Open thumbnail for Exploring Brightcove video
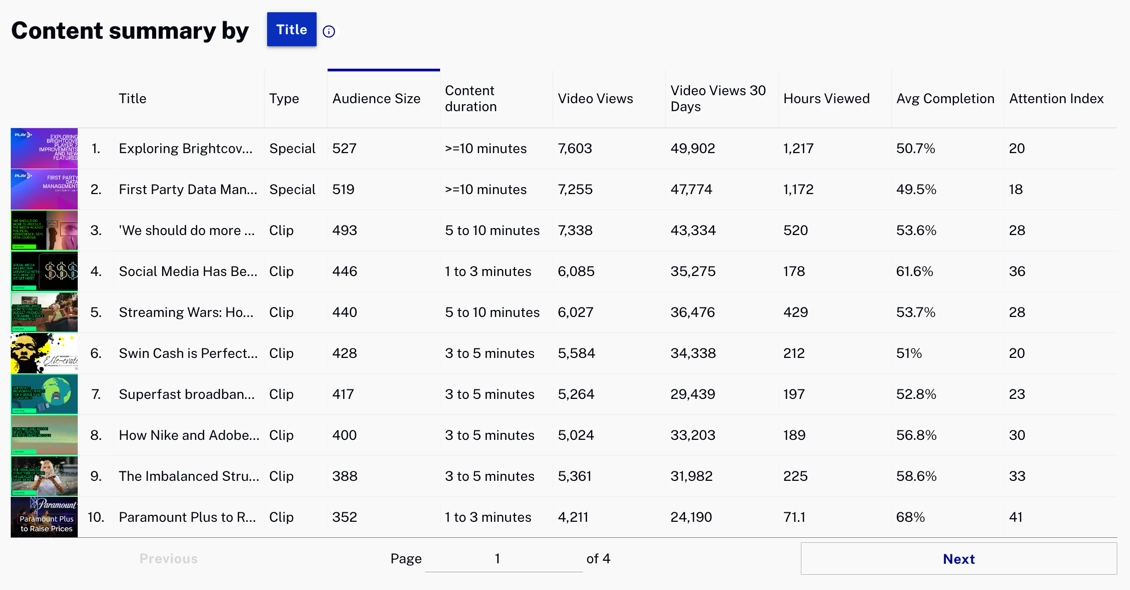 pos(44,148)
